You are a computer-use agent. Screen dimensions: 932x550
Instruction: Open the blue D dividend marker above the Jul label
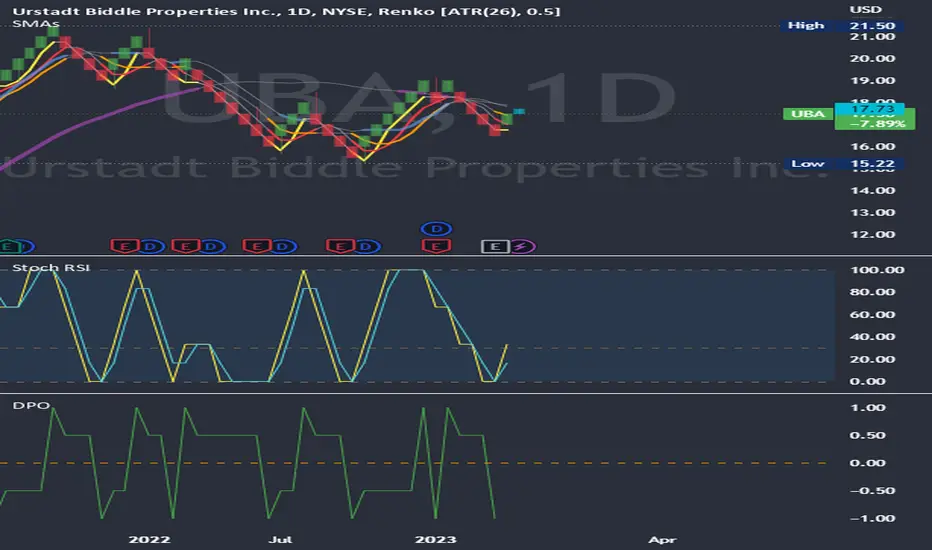tap(283, 246)
